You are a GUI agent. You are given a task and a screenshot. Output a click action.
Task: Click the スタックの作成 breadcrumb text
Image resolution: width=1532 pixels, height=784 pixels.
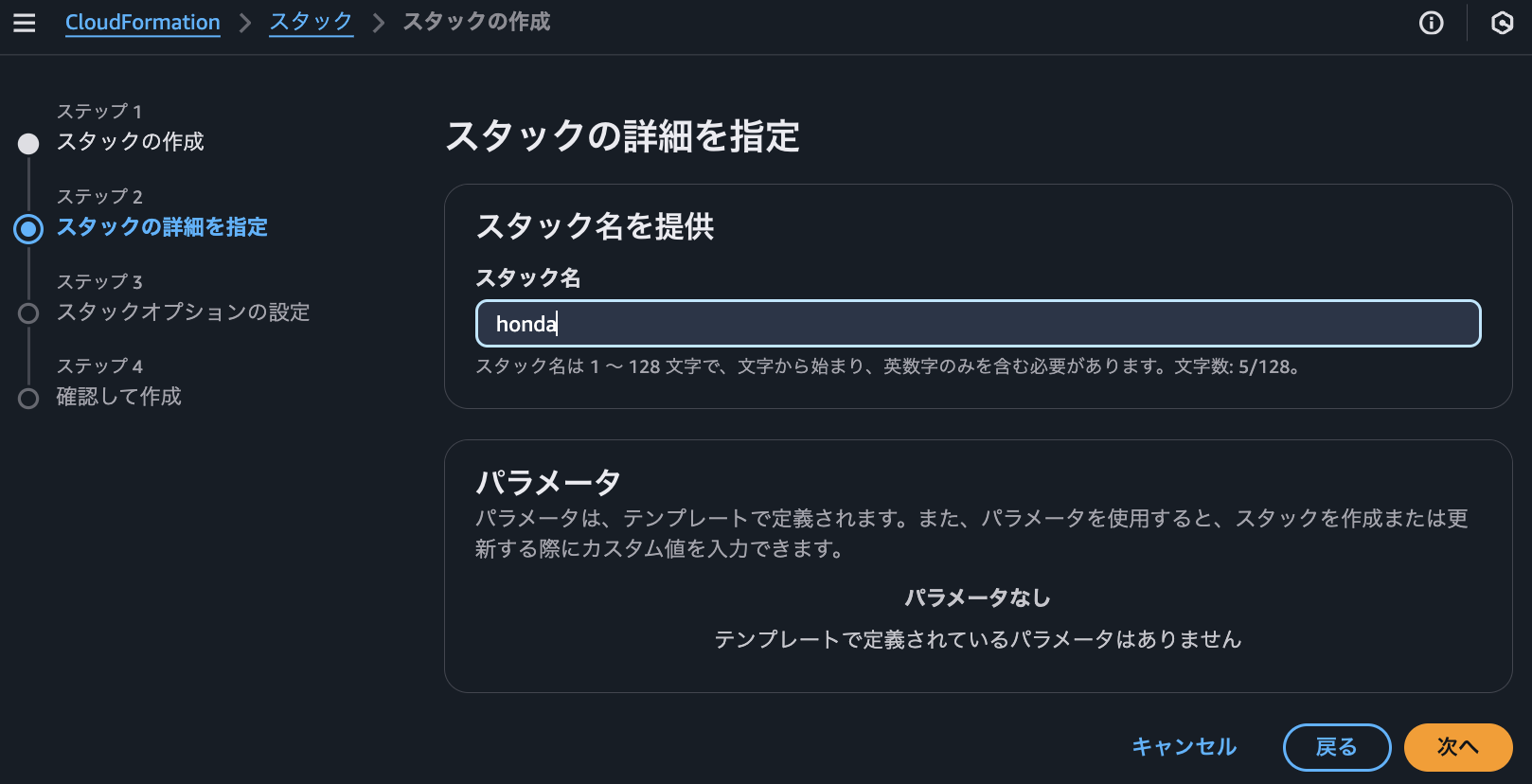pyautogui.click(x=476, y=23)
